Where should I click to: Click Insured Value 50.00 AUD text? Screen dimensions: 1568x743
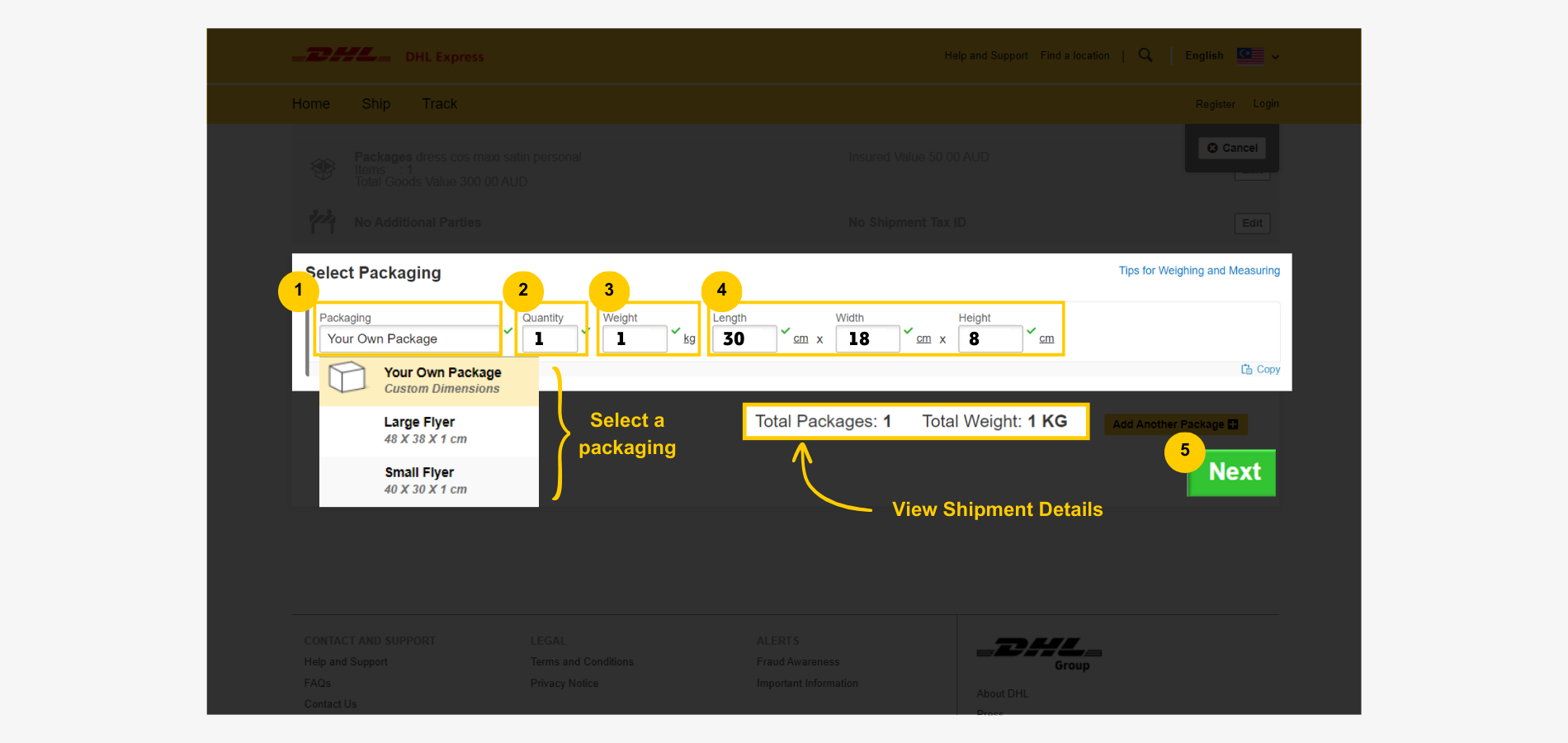(919, 157)
